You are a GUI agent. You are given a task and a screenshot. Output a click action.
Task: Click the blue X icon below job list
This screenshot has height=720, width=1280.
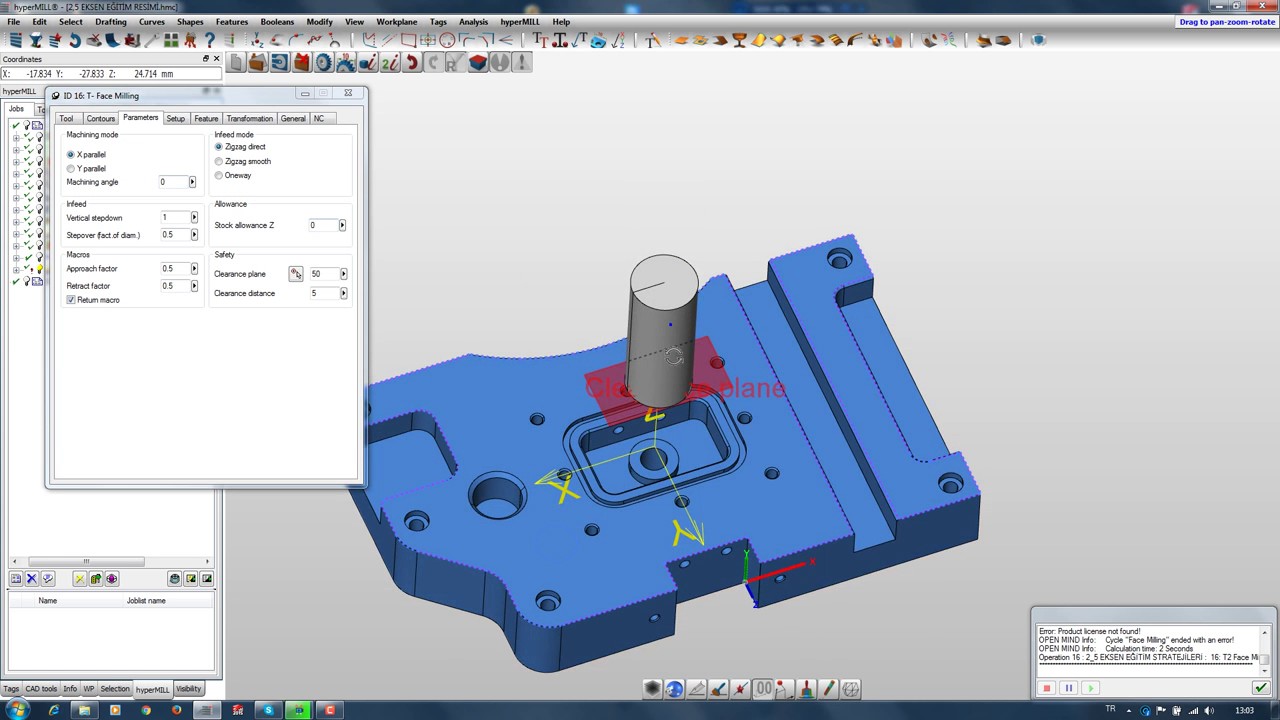point(31,578)
